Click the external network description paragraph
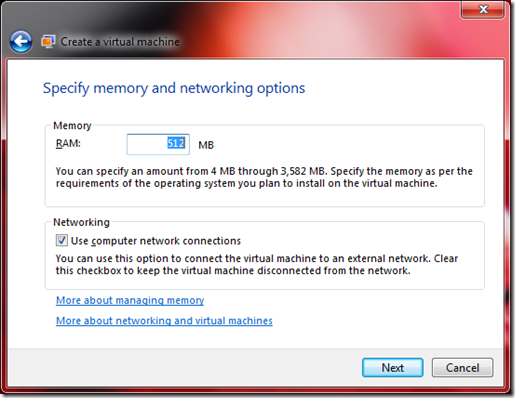Viewport: 515px width, 398px height. coord(257,264)
